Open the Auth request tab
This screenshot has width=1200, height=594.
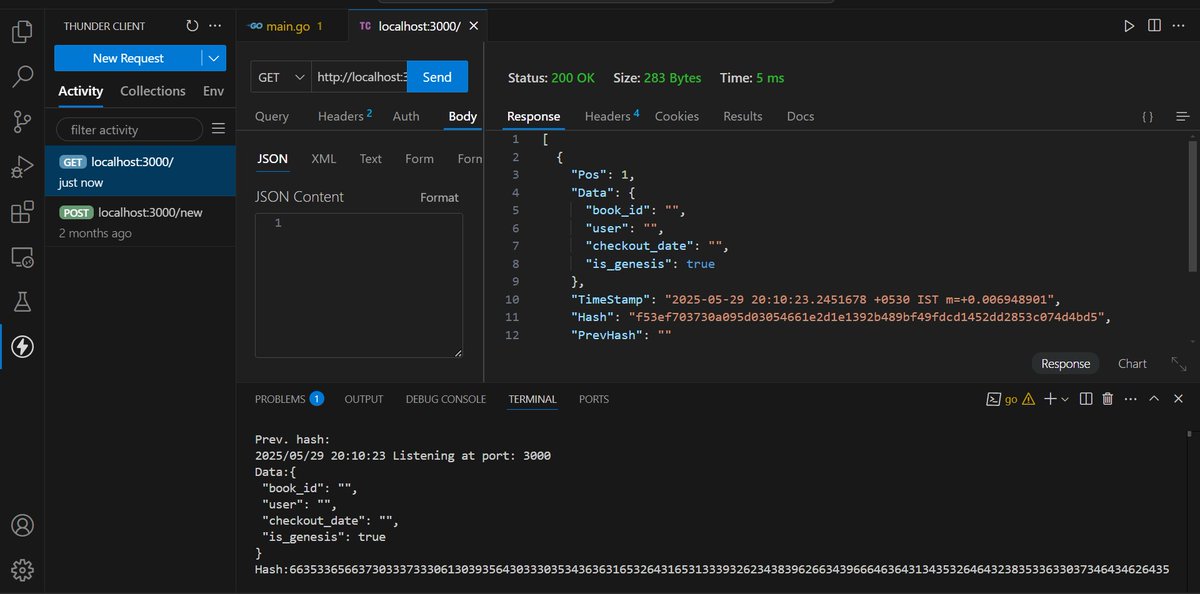click(406, 116)
